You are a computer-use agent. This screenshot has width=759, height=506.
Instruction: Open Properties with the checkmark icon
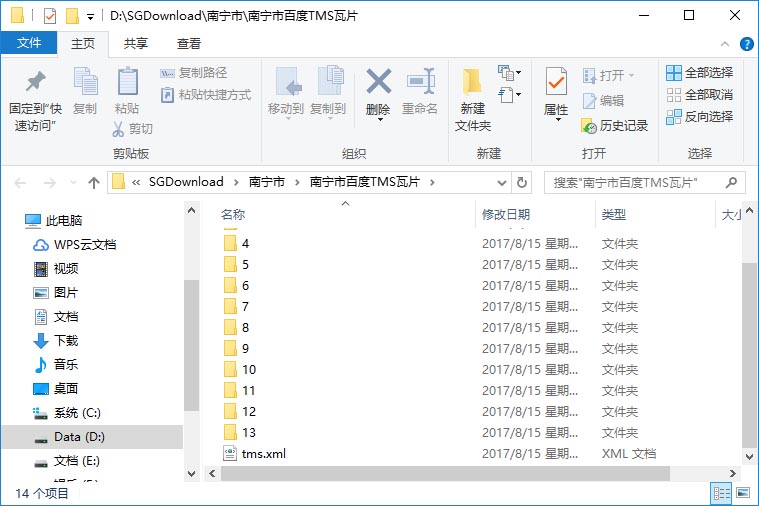pyautogui.click(x=556, y=81)
